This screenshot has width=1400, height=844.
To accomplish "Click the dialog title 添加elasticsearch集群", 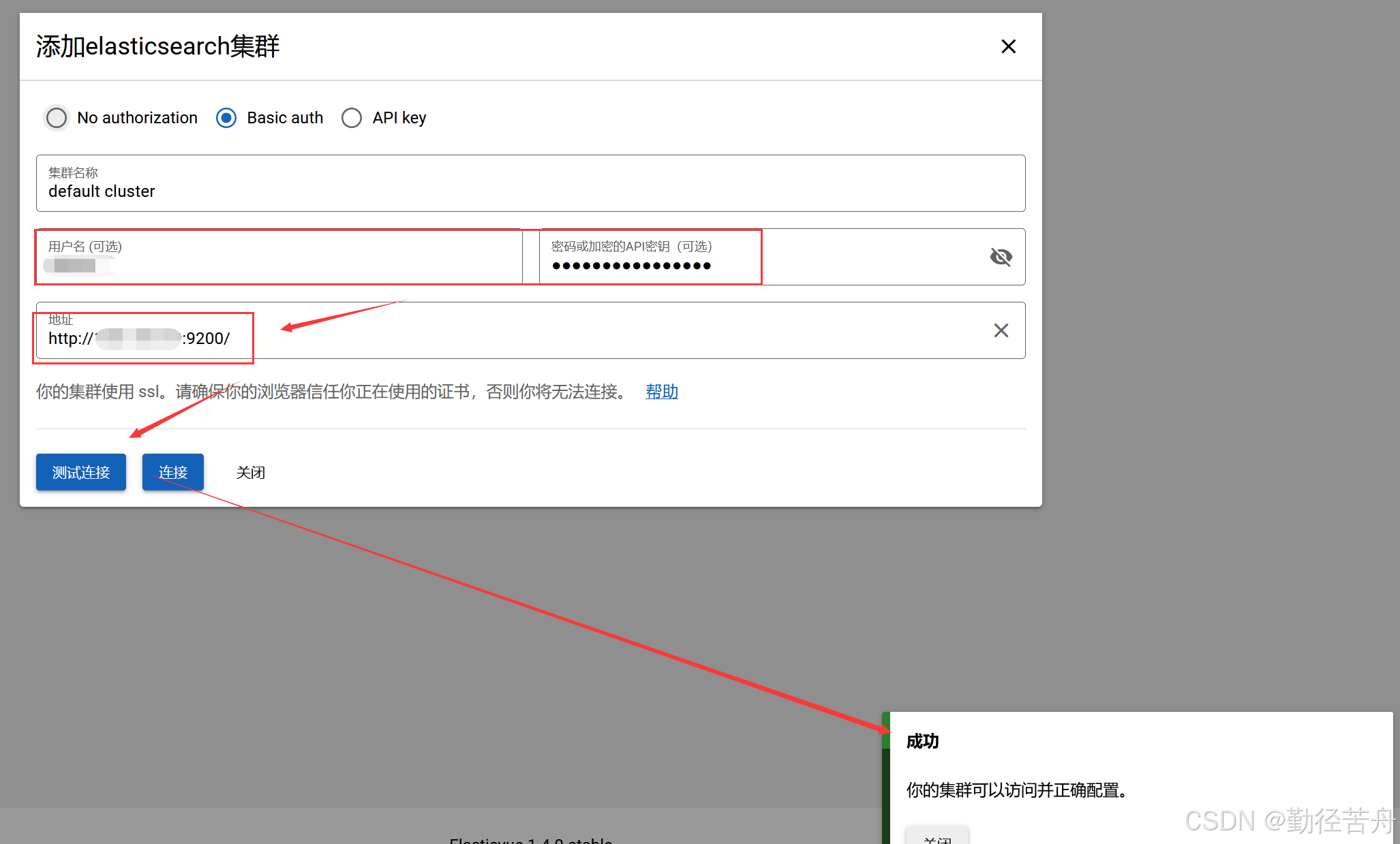I will (157, 46).
